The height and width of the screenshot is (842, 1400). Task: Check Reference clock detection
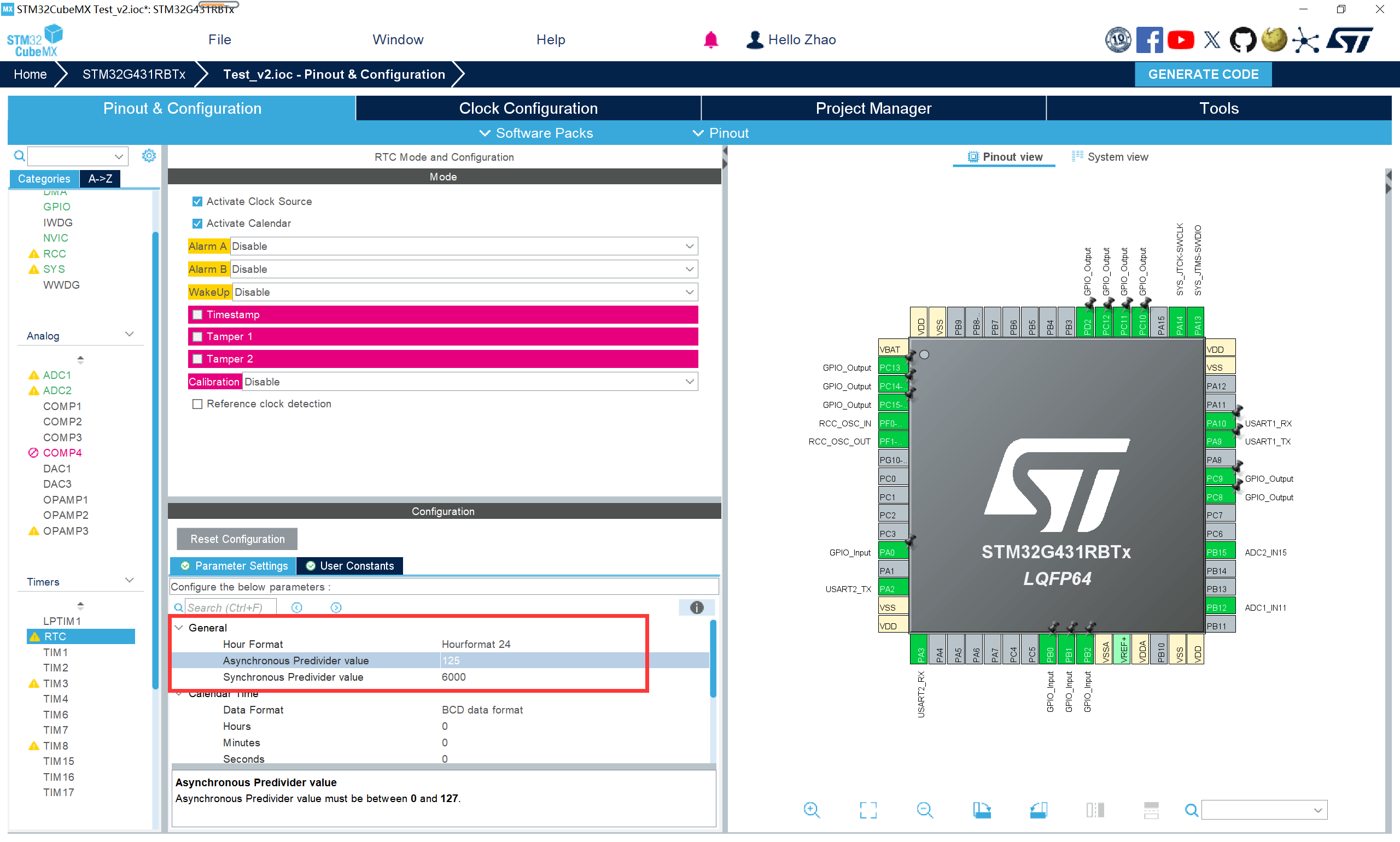[x=197, y=404]
